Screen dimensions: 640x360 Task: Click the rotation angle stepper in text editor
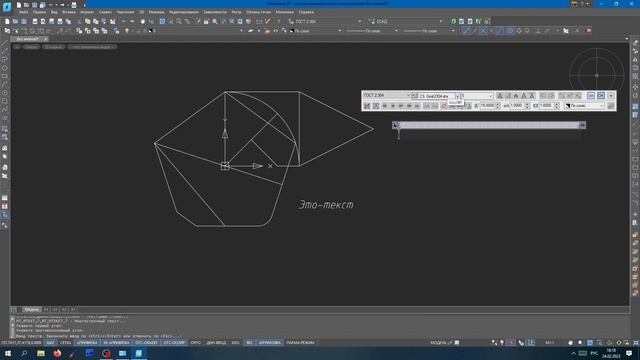click(498, 106)
